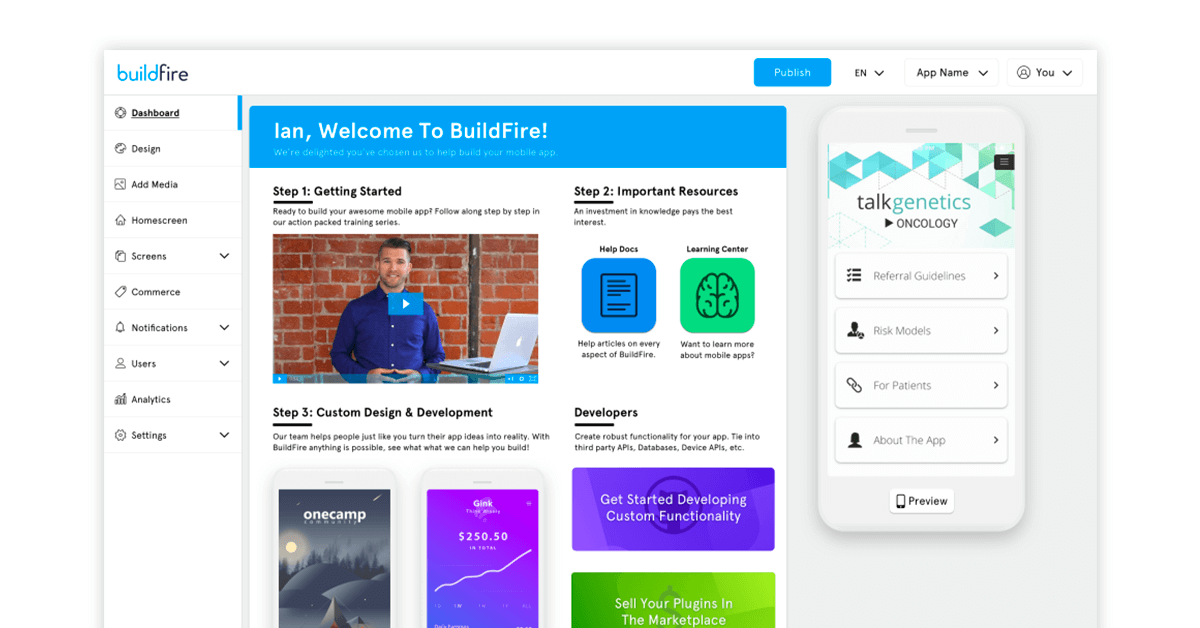This screenshot has height=628, width=1200.
Task: Click Sell Your Plugins In The Marketplace banner
Action: click(x=673, y=600)
